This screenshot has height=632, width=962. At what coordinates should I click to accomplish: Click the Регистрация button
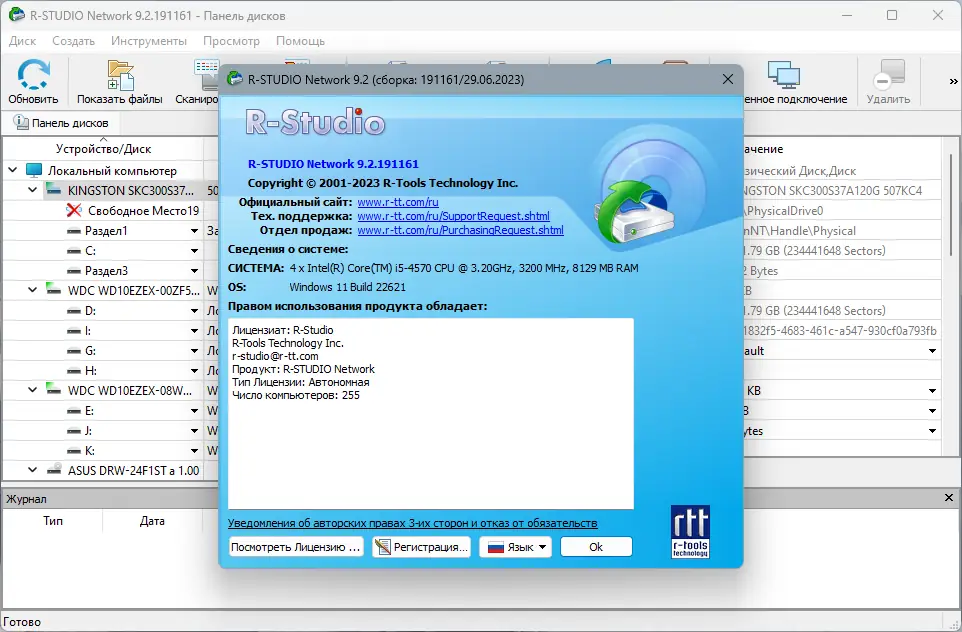[421, 547]
